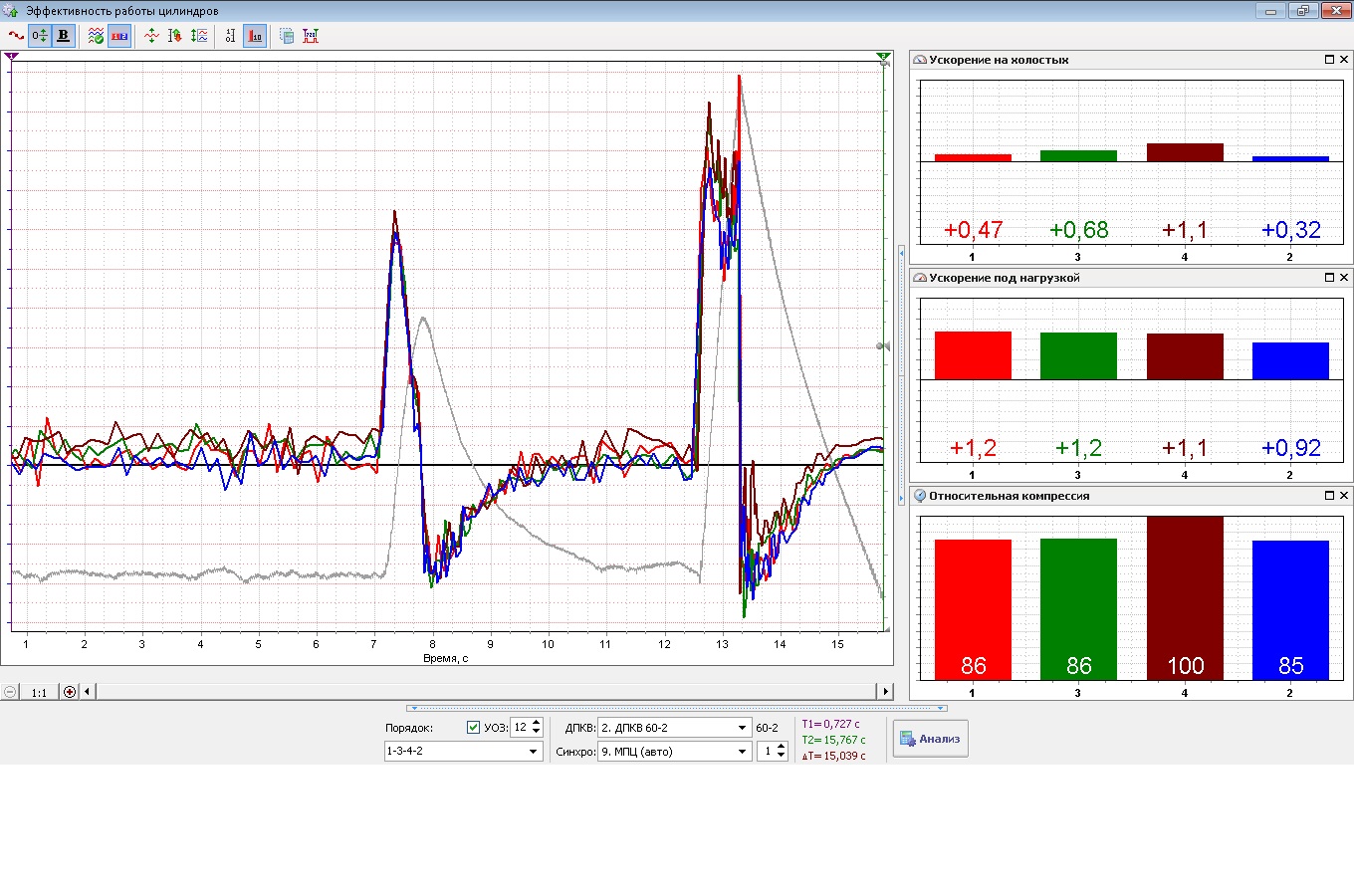Open the Синхро МПЦ (авто) dropdown

(674, 752)
